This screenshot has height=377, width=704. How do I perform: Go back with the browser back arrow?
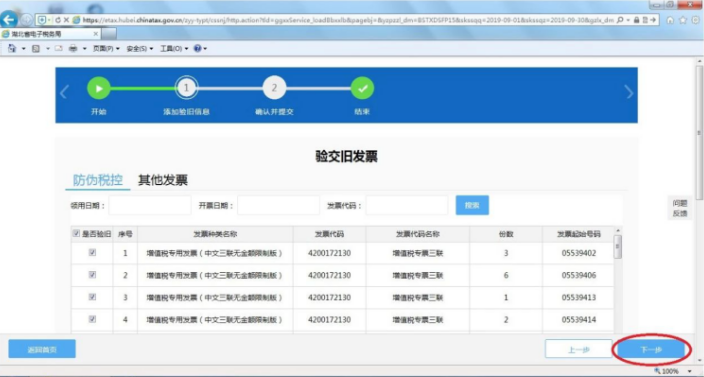point(9,20)
